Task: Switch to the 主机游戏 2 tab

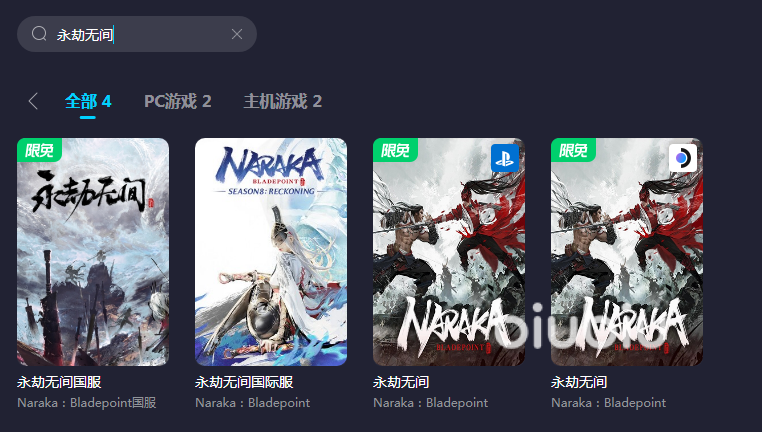Action: tap(283, 102)
